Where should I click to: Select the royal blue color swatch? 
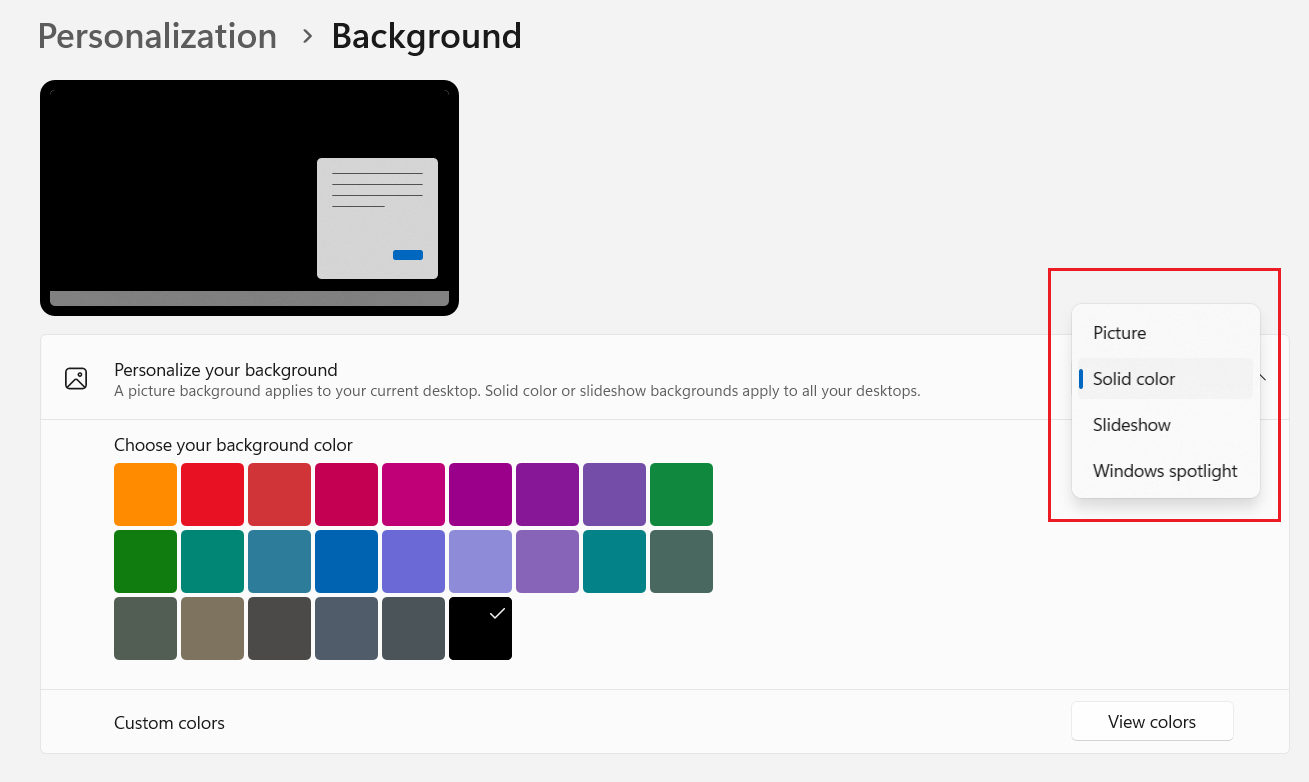pos(346,561)
